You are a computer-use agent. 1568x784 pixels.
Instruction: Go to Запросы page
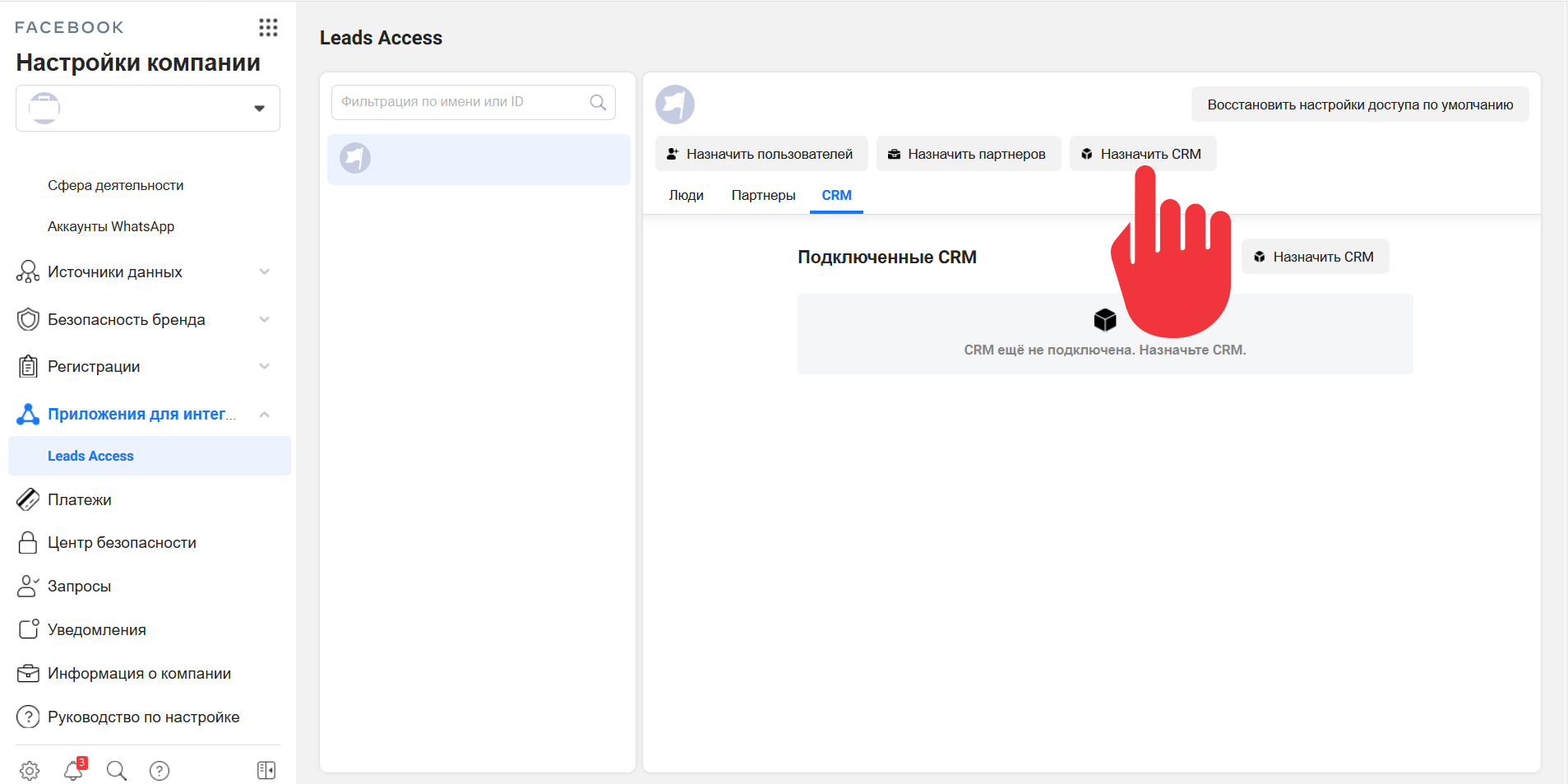pyautogui.click(x=79, y=586)
